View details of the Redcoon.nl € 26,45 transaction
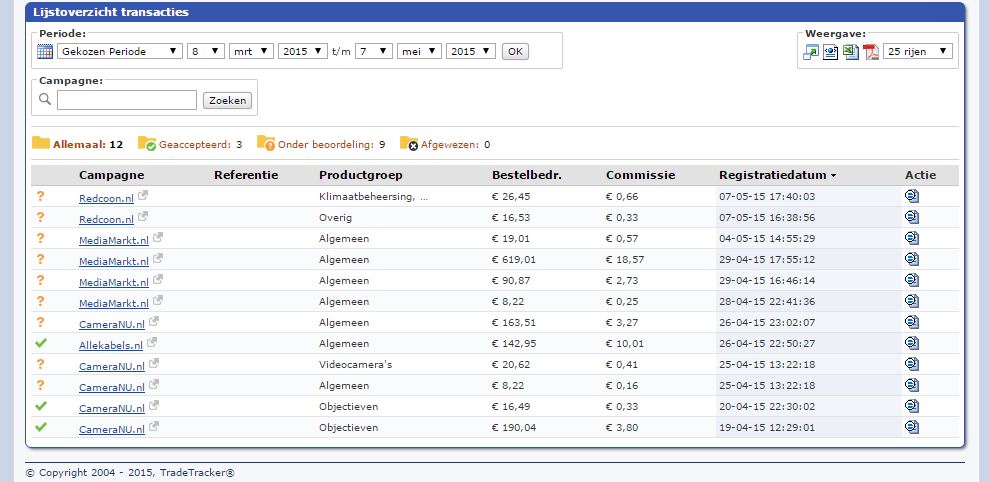The image size is (990, 482). [x=912, y=196]
